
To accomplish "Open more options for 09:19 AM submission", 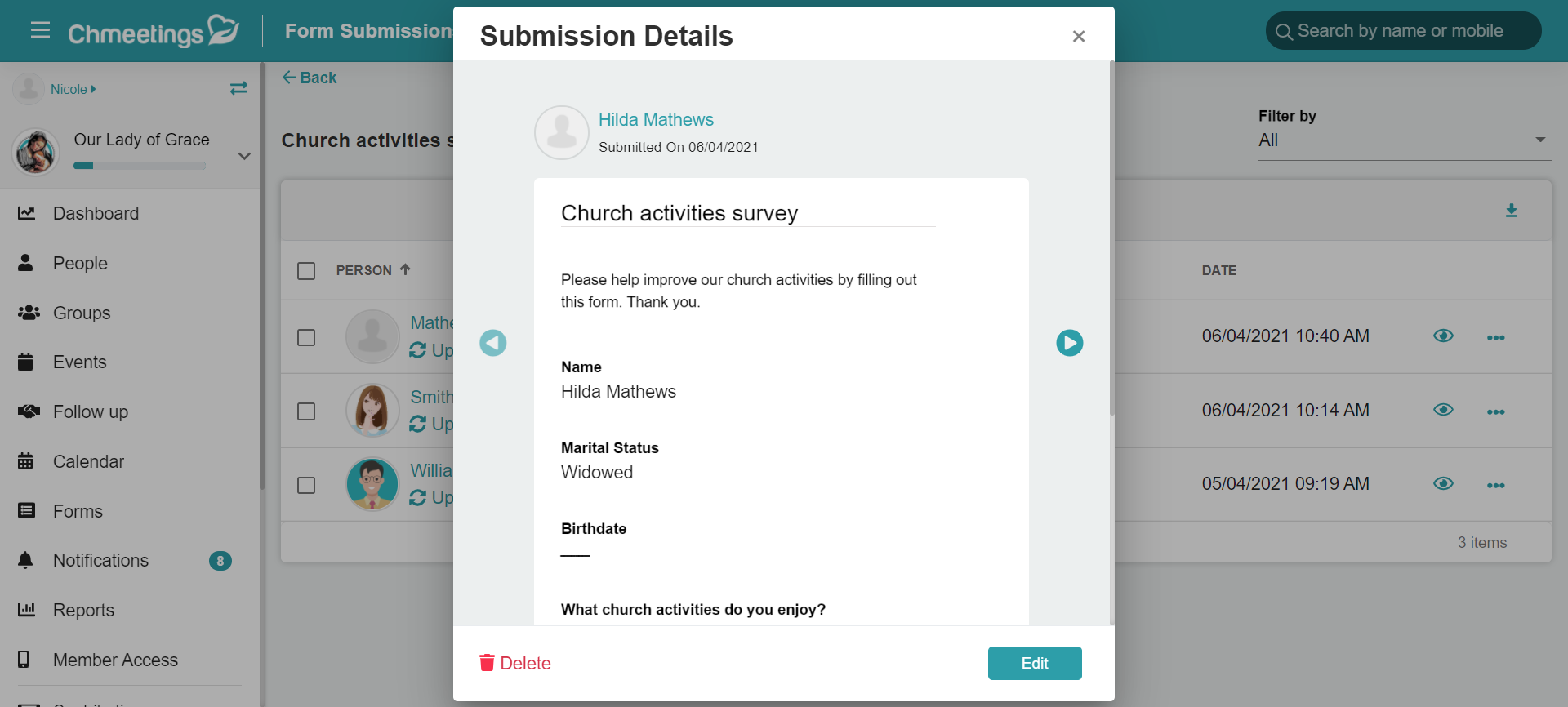I will pos(1495,486).
